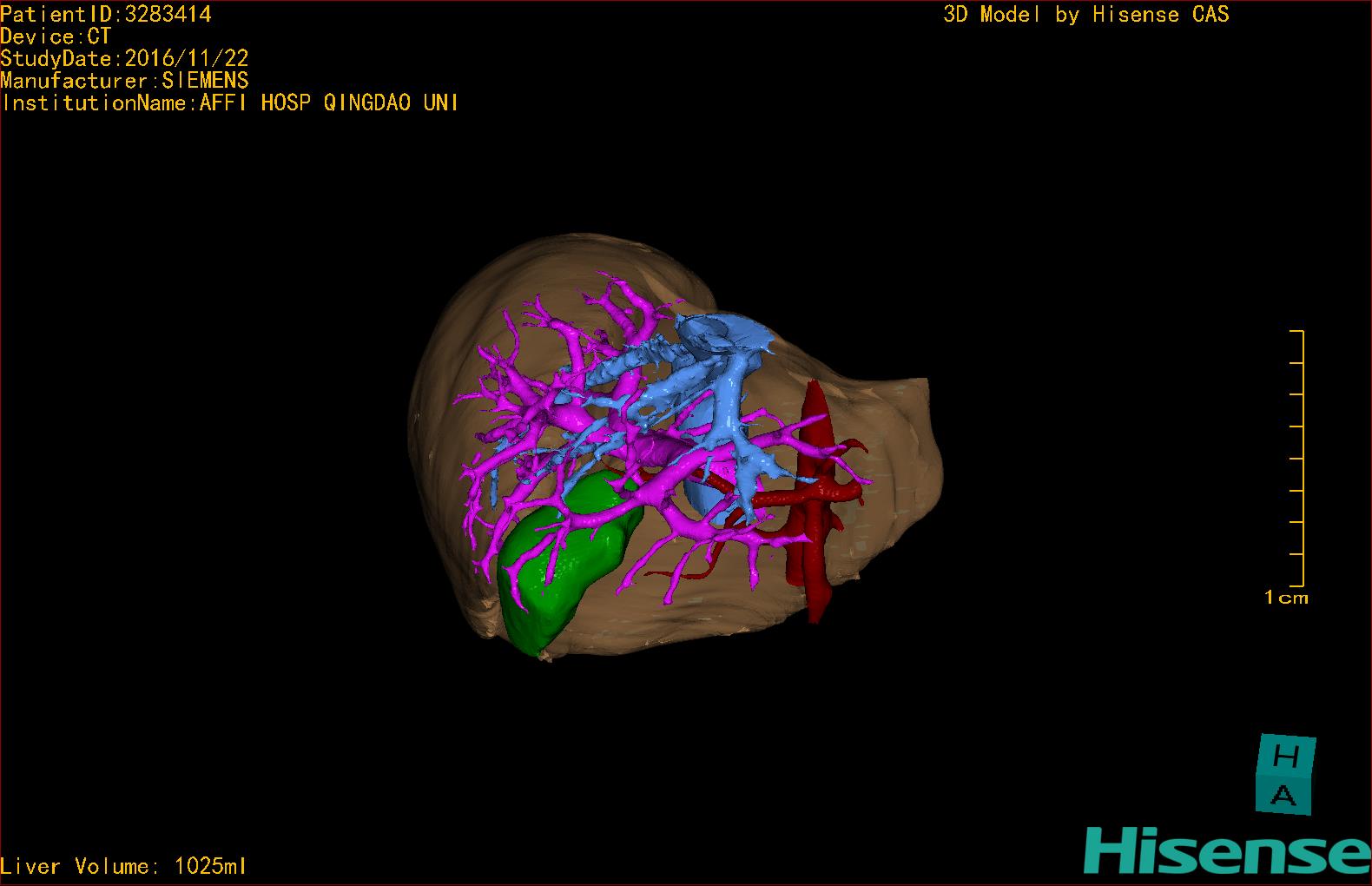Click the "1cm" scale label
Viewport: 1372px width, 886px height.
(x=1286, y=598)
